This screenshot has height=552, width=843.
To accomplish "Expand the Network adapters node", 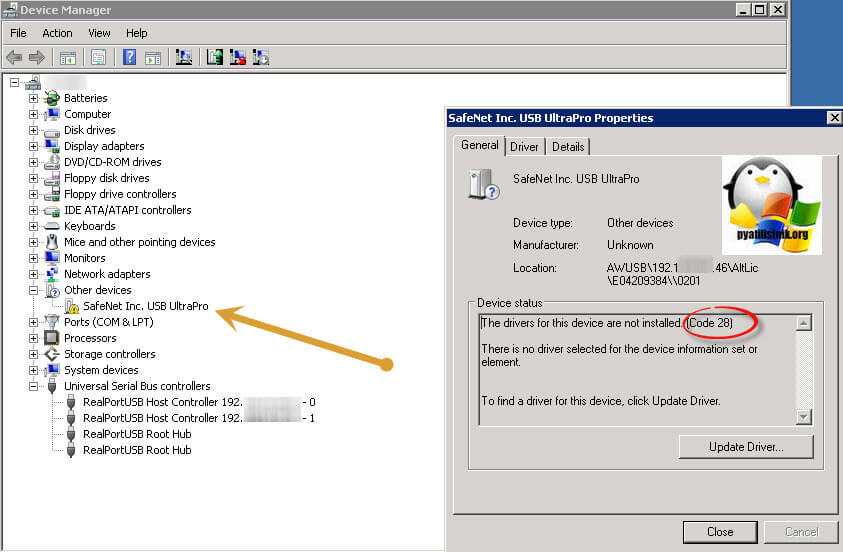I will coord(34,274).
